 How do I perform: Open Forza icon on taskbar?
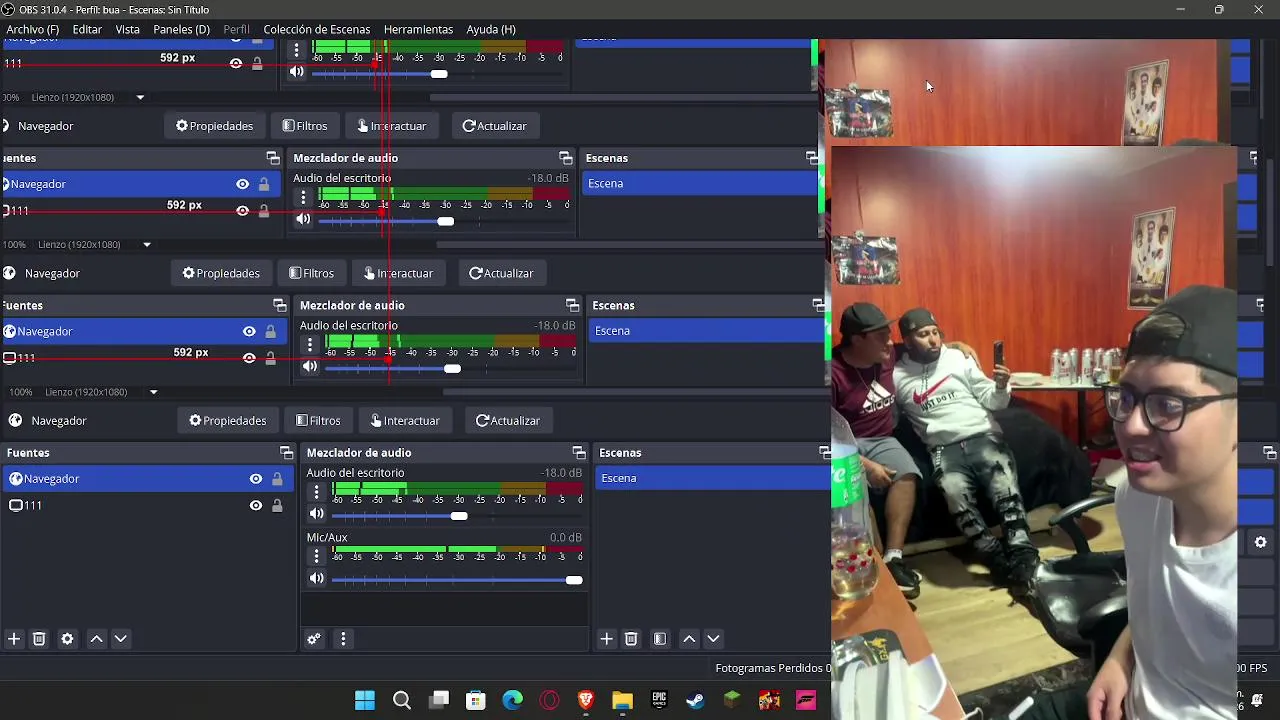click(x=806, y=700)
